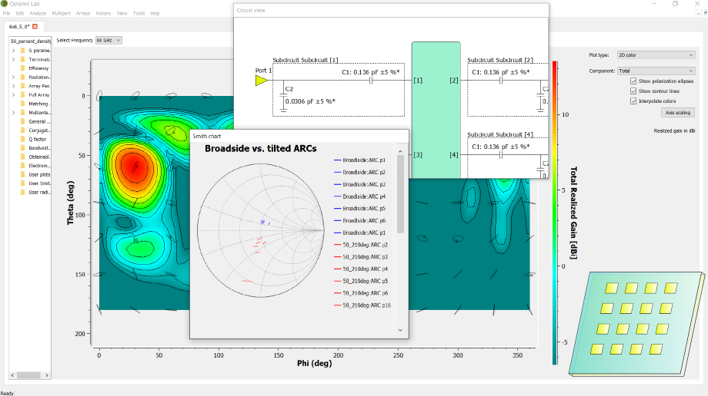Screen dimensions: 708x396
Task: Expand the Full Array tree node
Action: [x=14, y=95]
